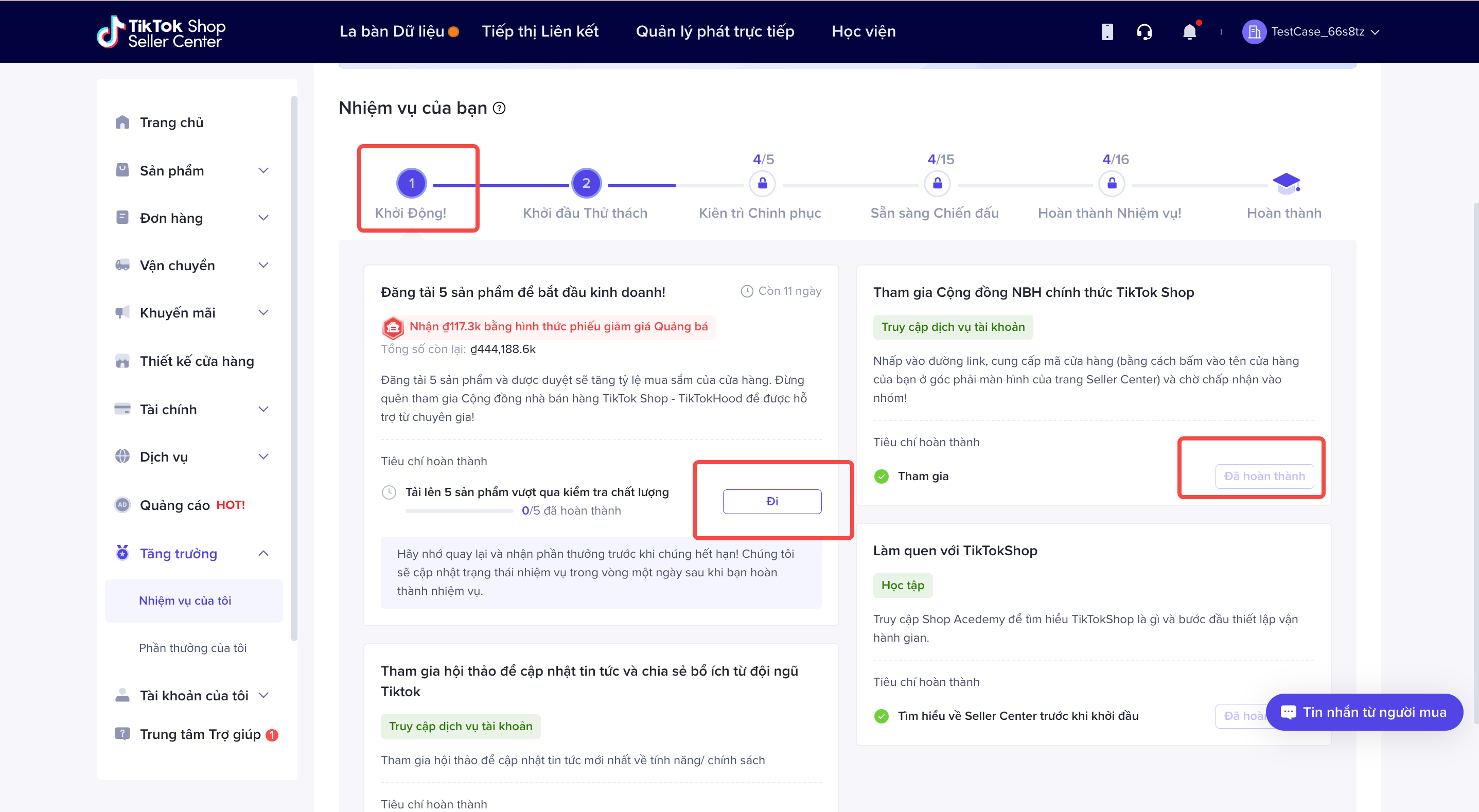Select step 2 Khởi đầu Thử thách

point(586,183)
